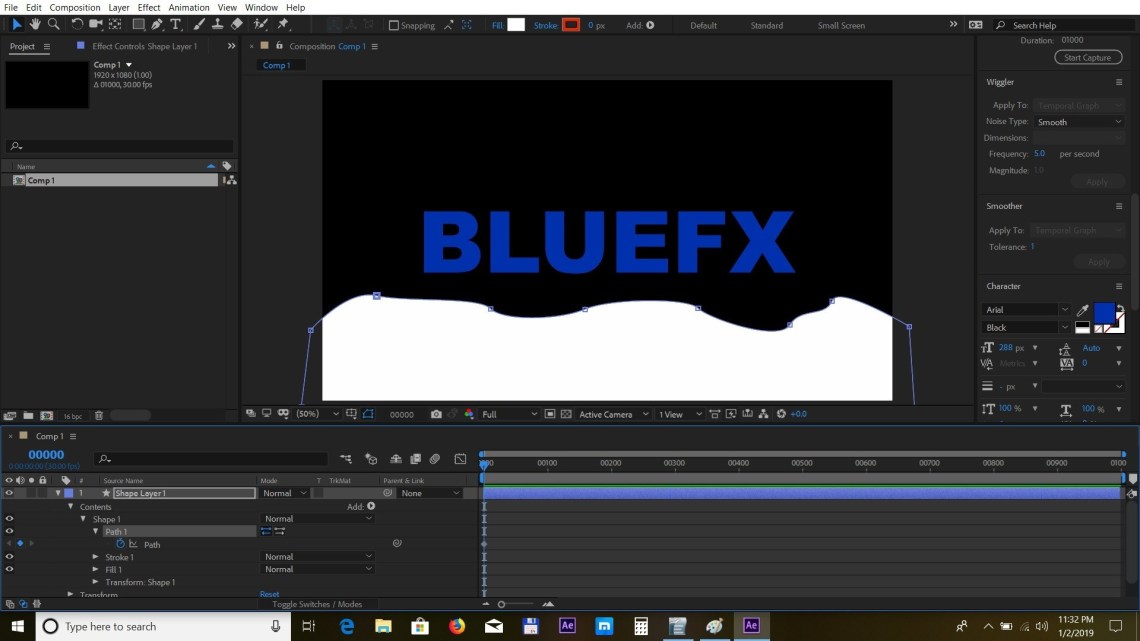Open the toolbar Stroke color swatch
The width and height of the screenshot is (1140, 641).
[x=571, y=25]
